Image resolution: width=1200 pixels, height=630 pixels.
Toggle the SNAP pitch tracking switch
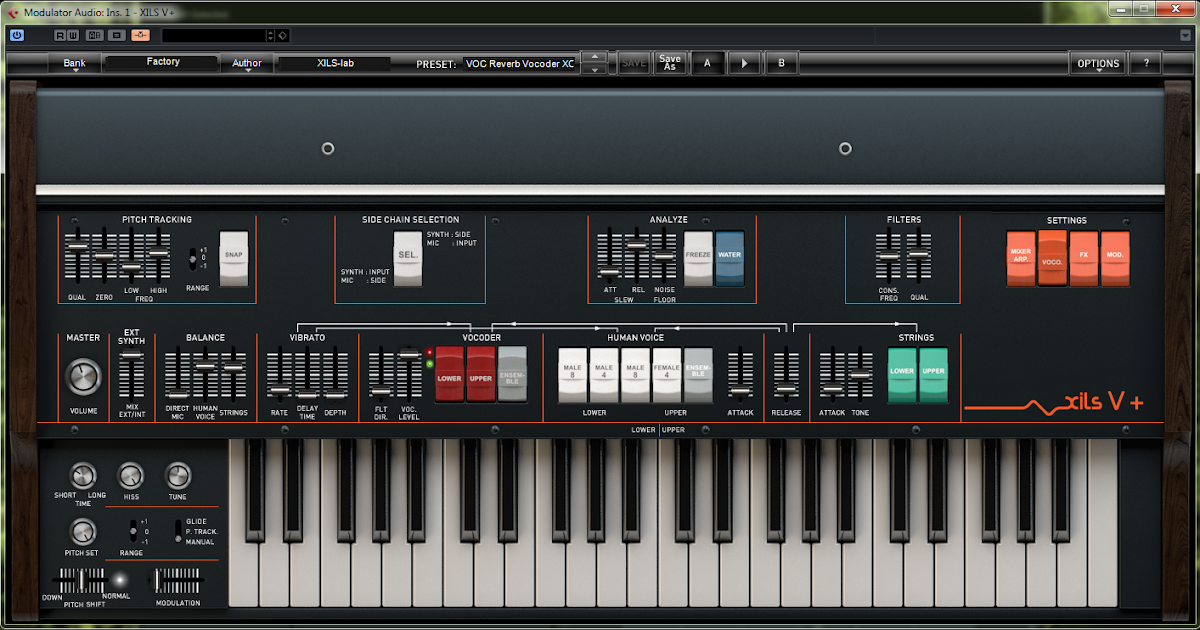click(x=233, y=258)
